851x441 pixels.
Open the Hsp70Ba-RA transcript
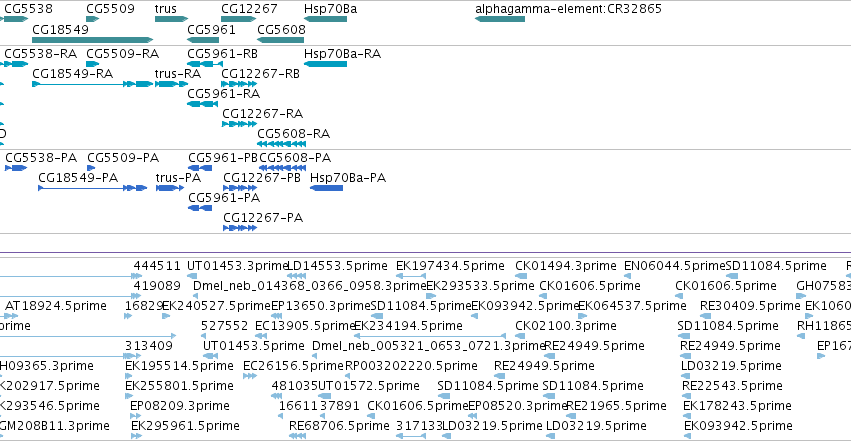click(325, 64)
